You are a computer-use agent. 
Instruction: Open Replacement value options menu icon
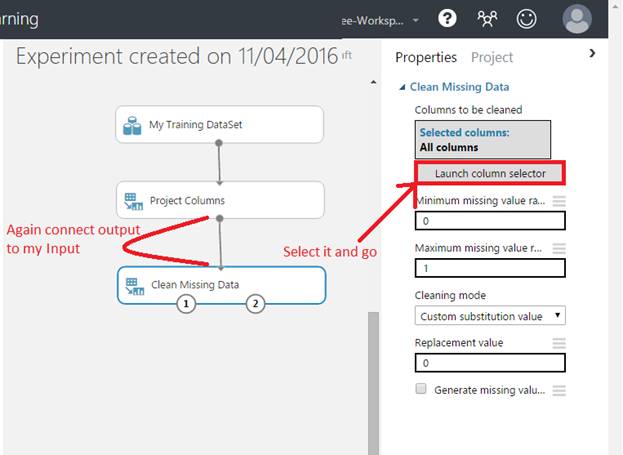click(x=559, y=343)
